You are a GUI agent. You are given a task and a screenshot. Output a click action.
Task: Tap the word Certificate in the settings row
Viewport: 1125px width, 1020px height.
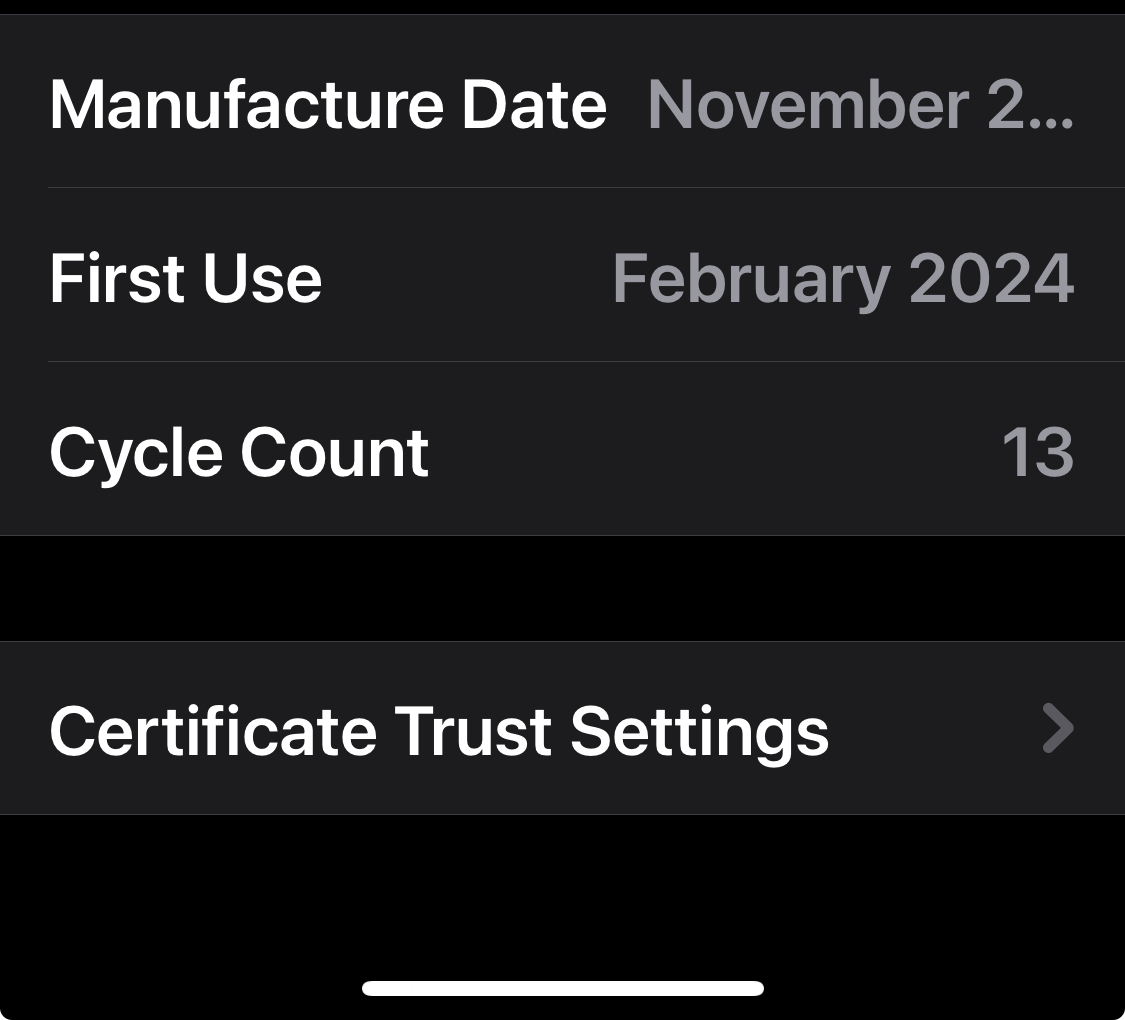tap(213, 730)
